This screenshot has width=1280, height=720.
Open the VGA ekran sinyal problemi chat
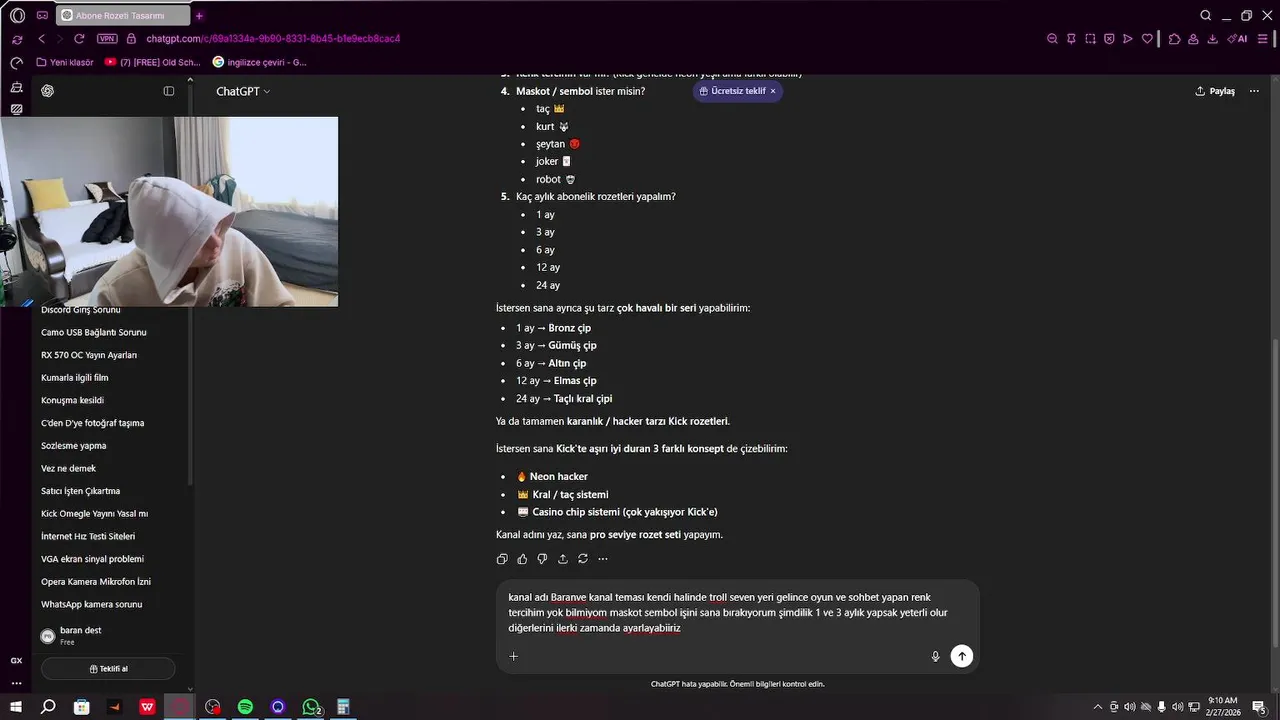click(x=92, y=559)
